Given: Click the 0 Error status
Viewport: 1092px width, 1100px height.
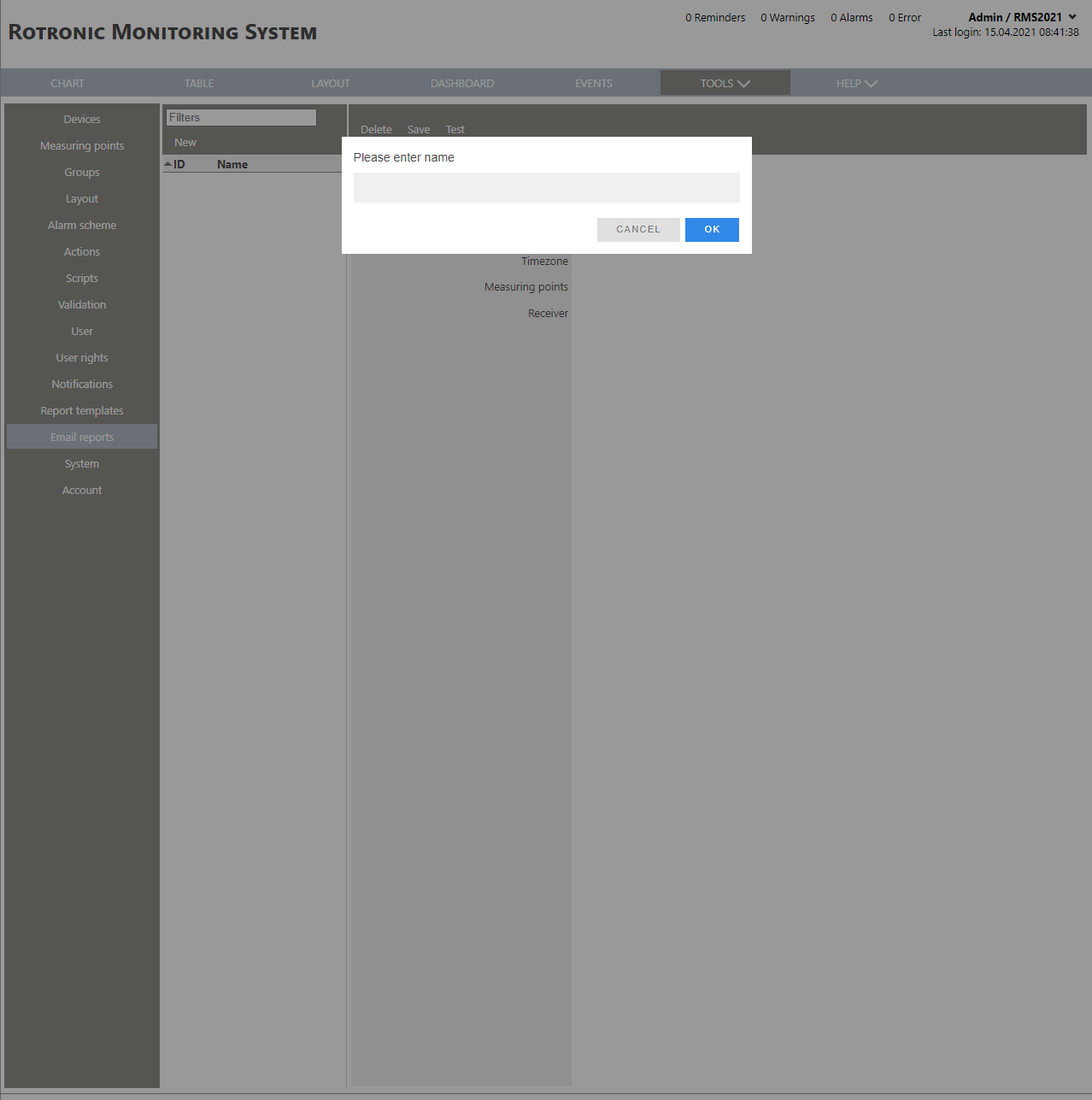Looking at the screenshot, I should pos(905,17).
